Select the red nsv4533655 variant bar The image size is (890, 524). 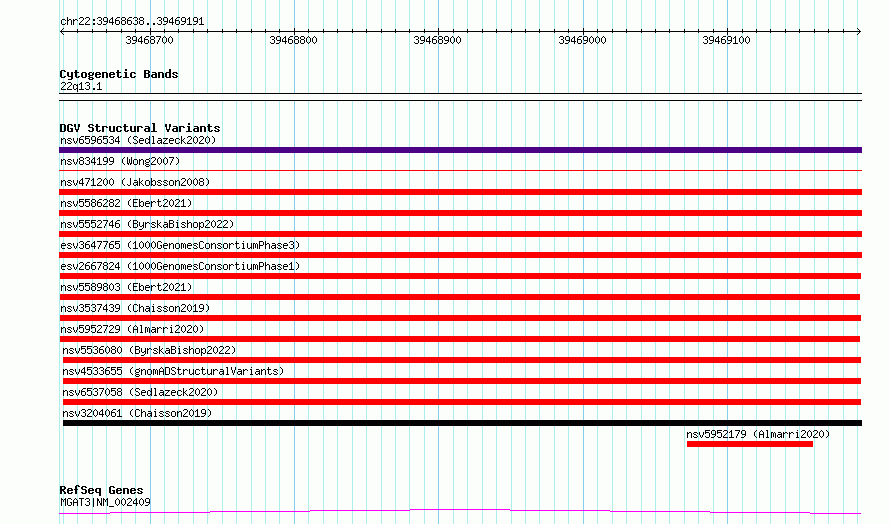[462, 381]
